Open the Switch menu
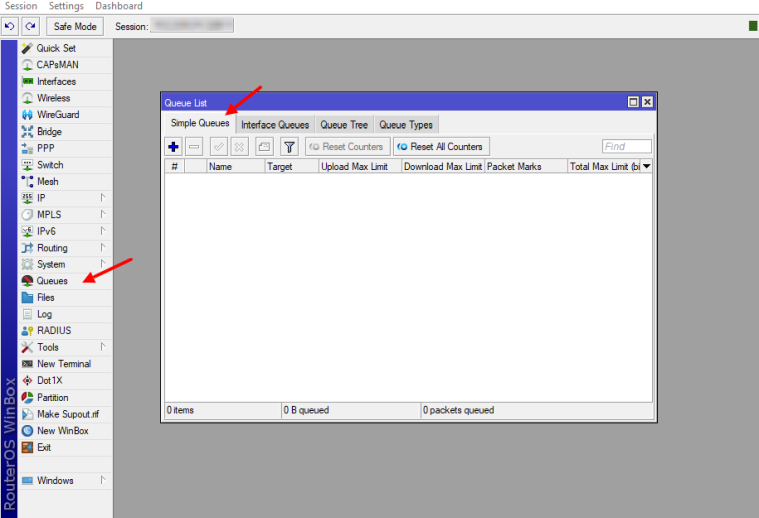This screenshot has width=759, height=518. click(65, 165)
